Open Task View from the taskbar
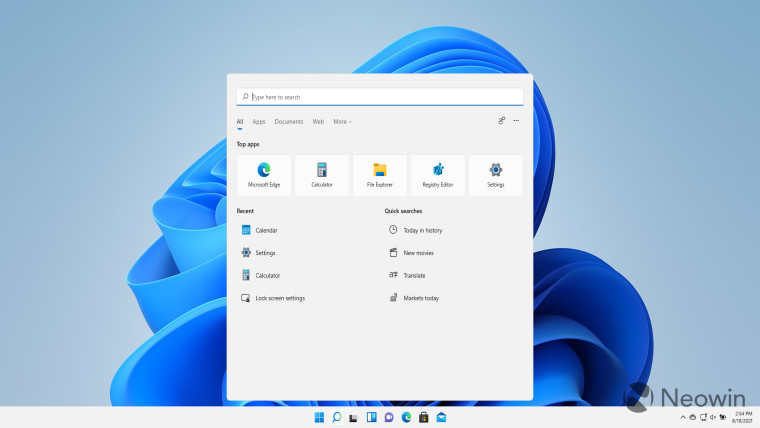This screenshot has height=428, width=760. (x=353, y=417)
